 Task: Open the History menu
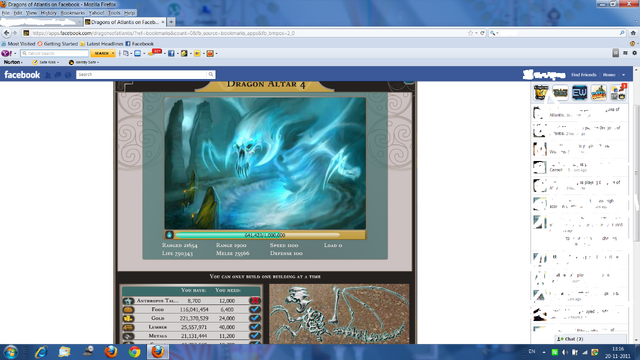coord(49,13)
